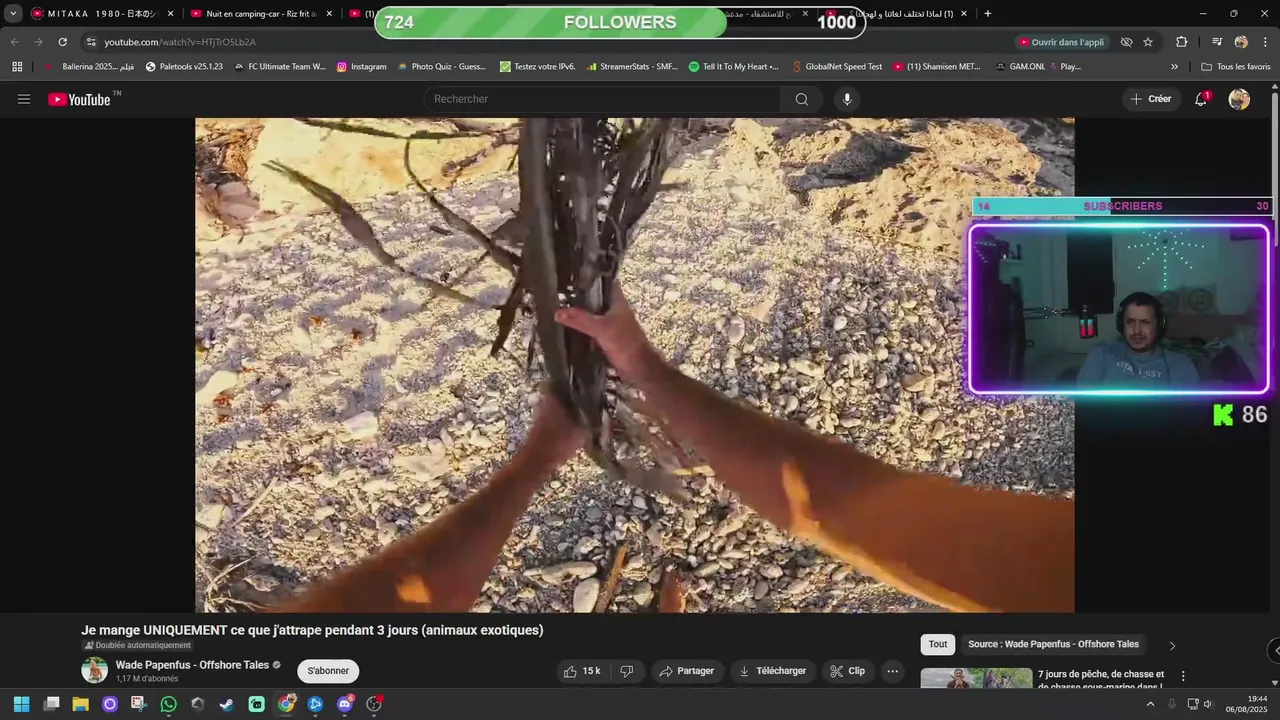Open Wade Papenfus - Offshore Tales channel
The image size is (1280, 720).
point(192,665)
